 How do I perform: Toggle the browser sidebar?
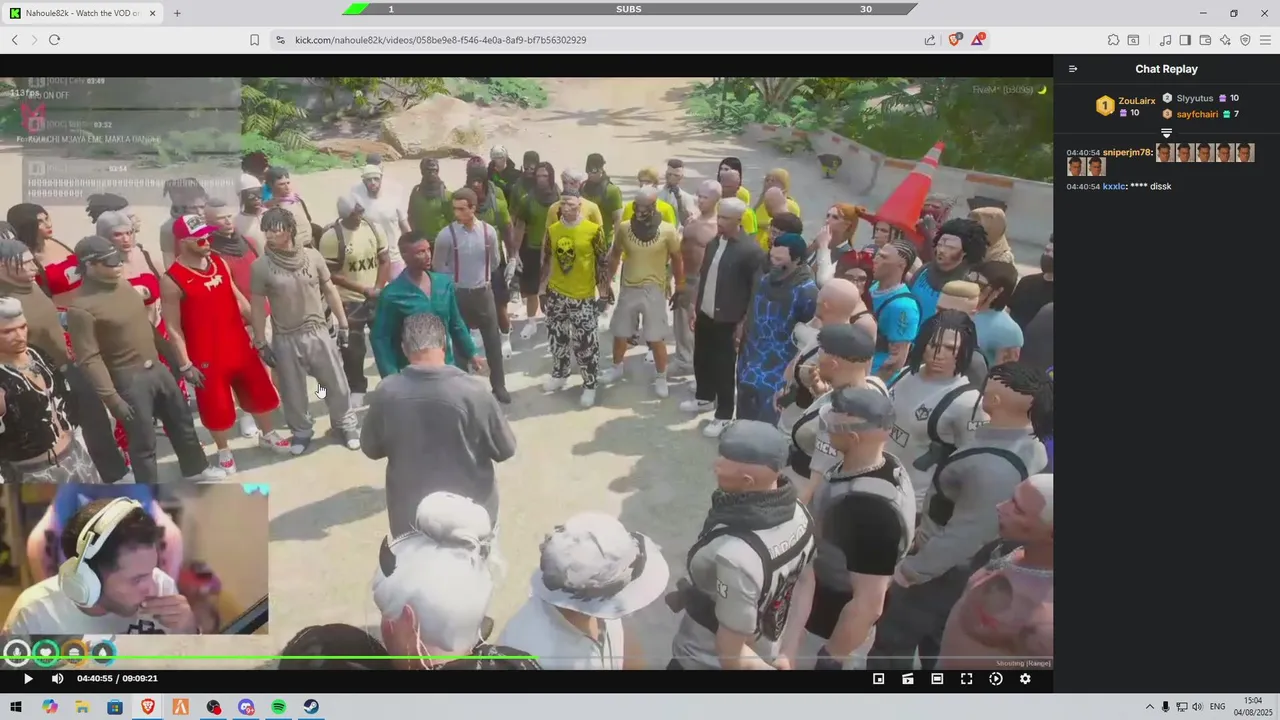pos(1185,40)
